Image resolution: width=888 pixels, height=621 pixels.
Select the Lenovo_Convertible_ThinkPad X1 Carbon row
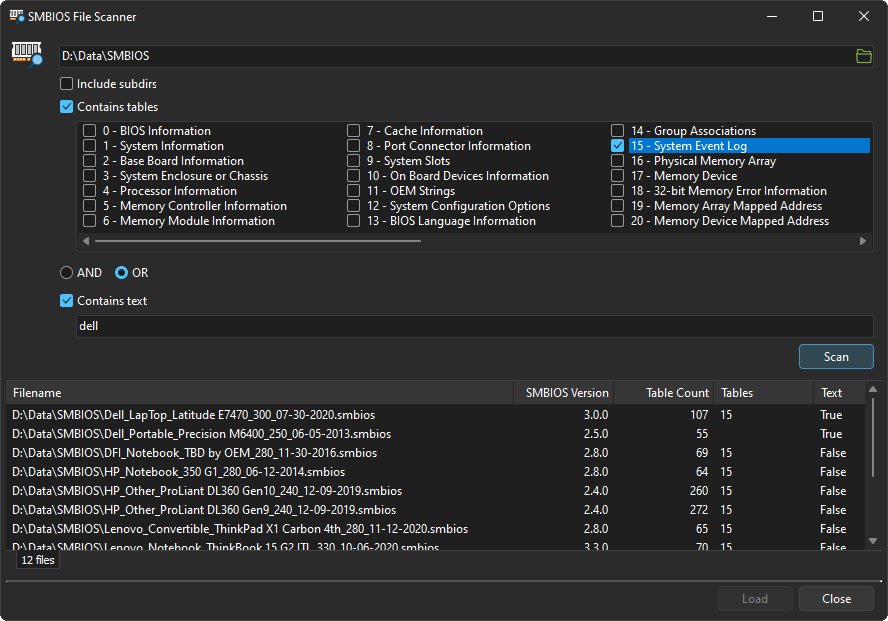436,529
